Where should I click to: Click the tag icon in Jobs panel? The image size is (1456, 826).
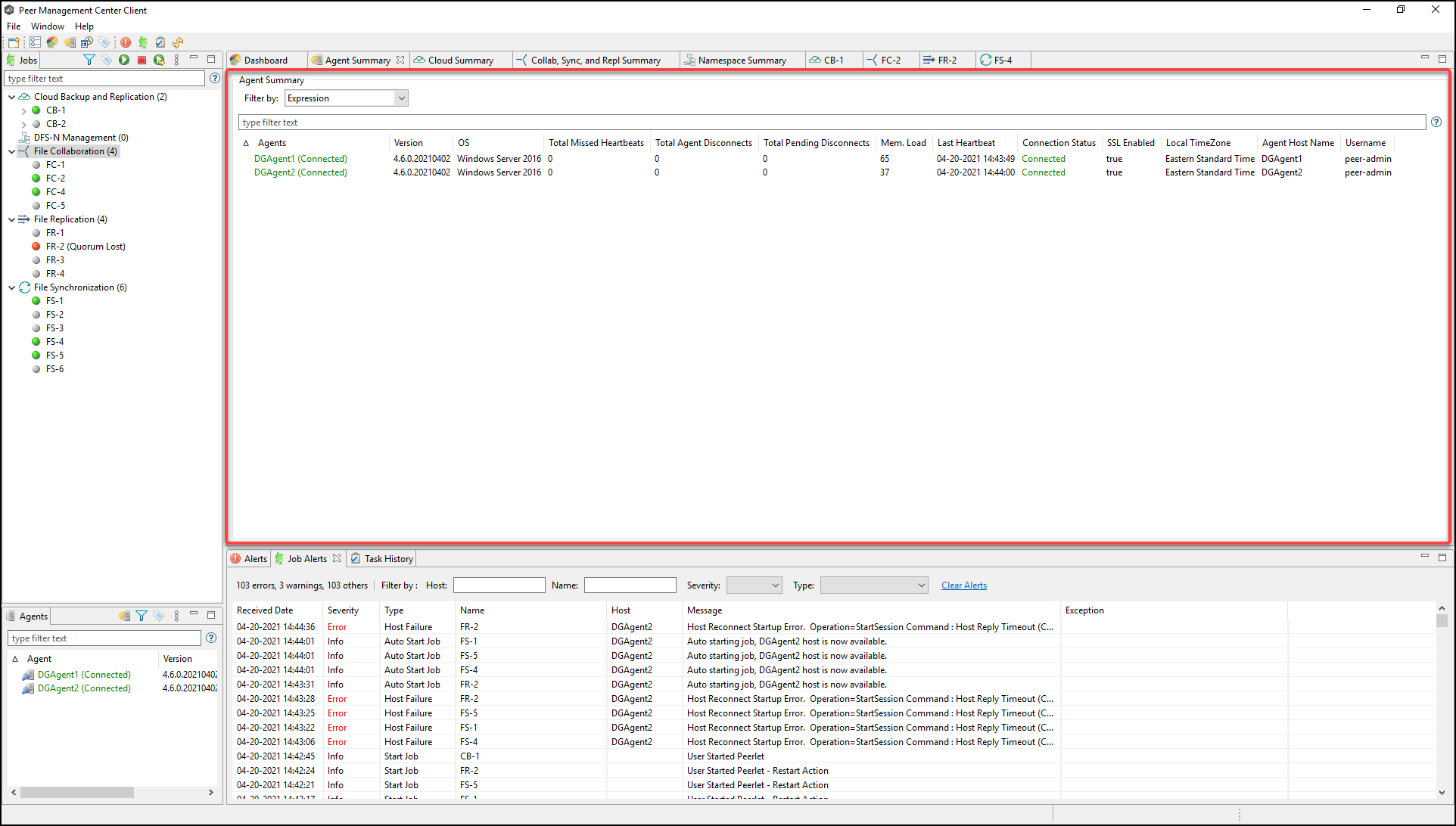(x=106, y=60)
